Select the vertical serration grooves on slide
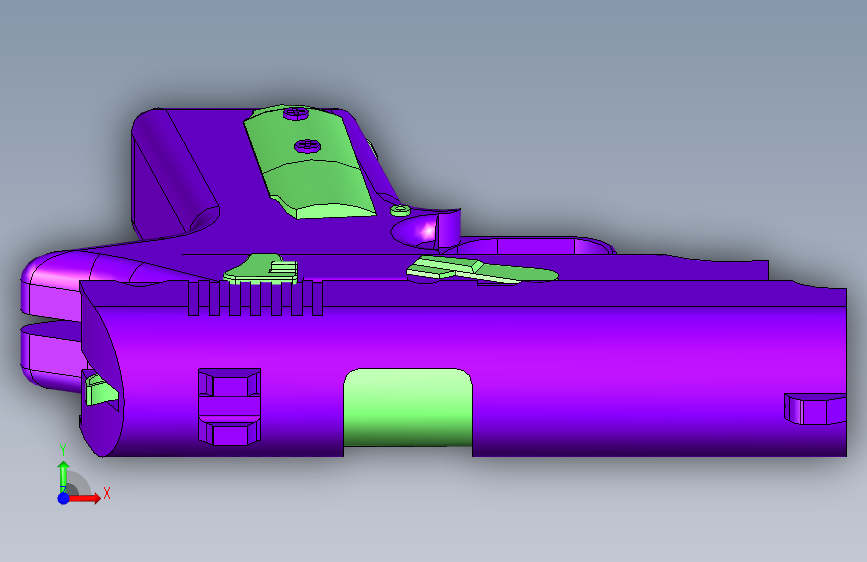 pyautogui.click(x=255, y=298)
